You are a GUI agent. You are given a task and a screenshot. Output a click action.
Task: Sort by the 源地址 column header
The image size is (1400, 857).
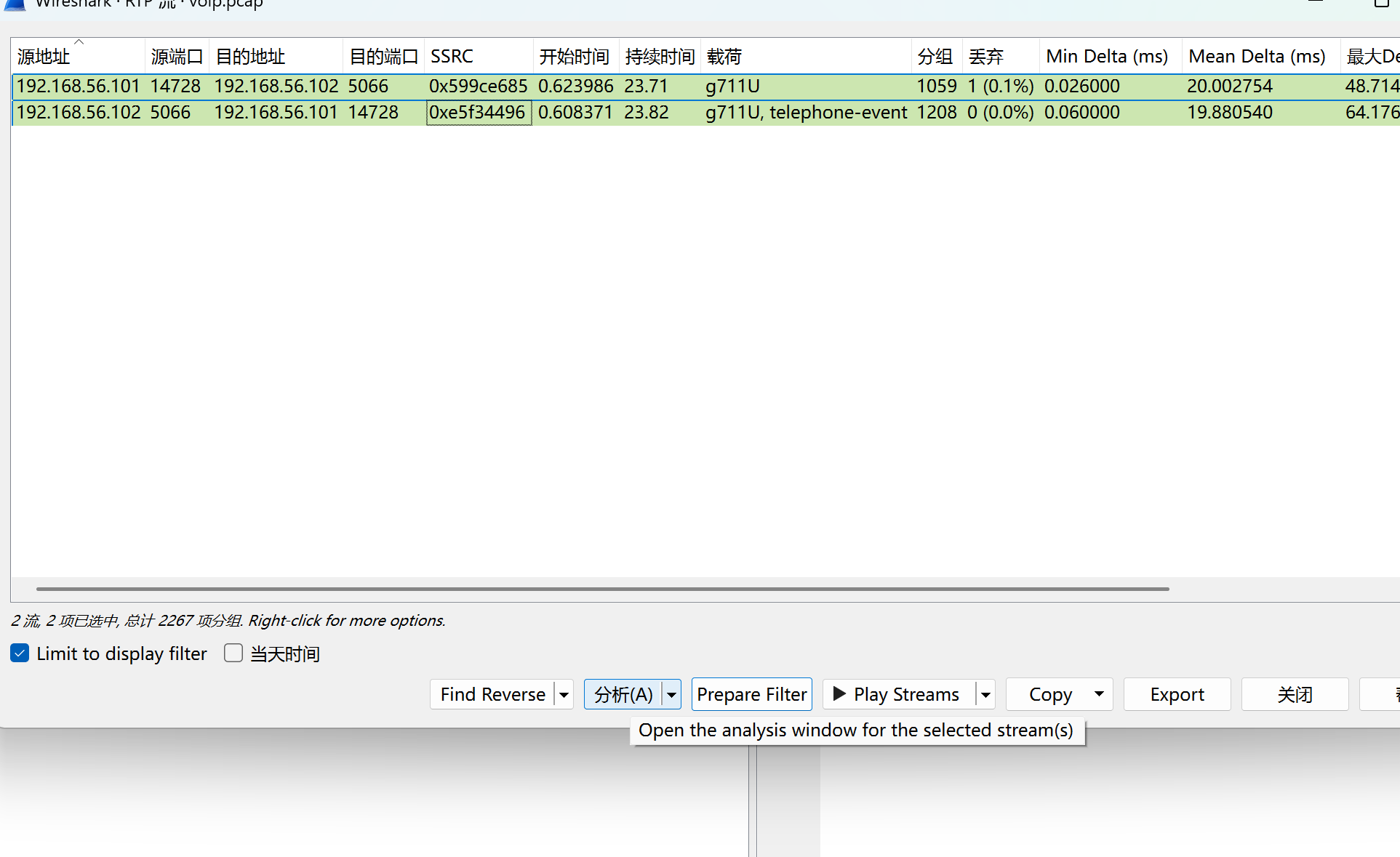tap(44, 57)
